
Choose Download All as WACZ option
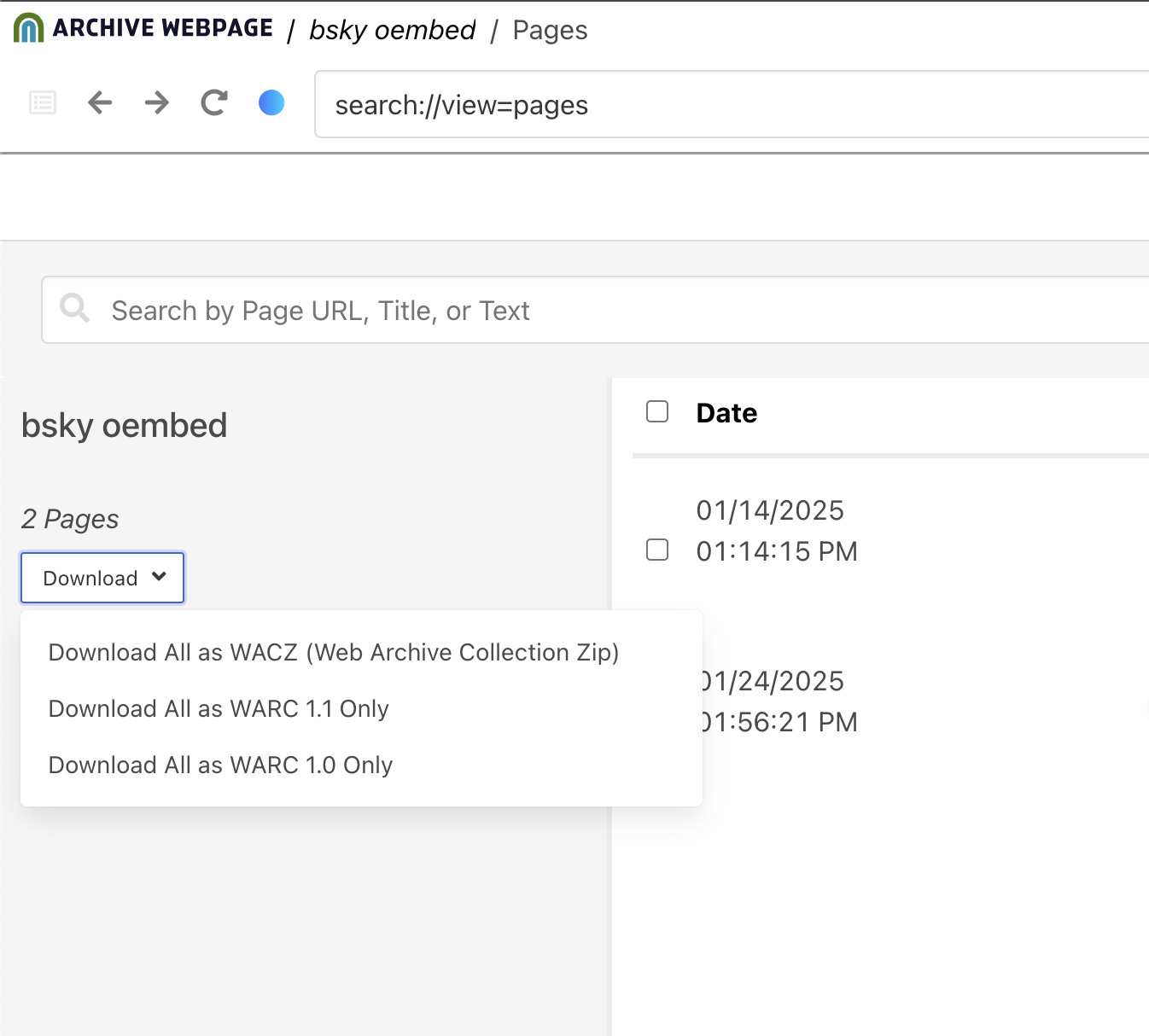click(x=334, y=653)
